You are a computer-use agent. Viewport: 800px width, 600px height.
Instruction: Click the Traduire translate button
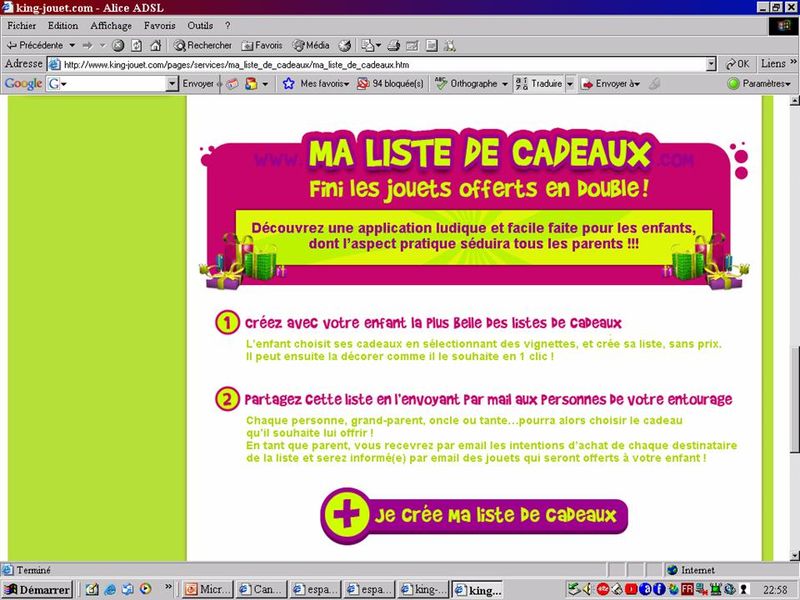click(539, 84)
